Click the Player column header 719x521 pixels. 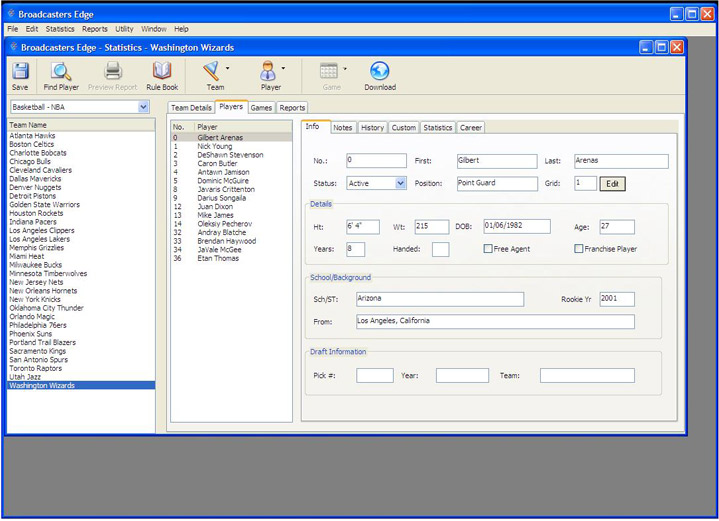[243, 127]
